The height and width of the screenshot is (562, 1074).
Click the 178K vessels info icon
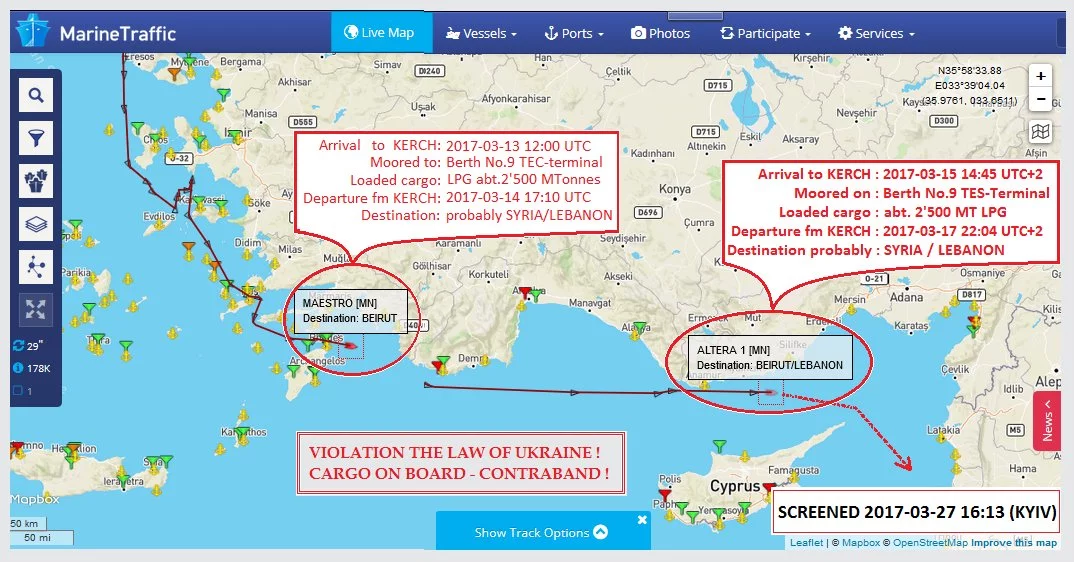tap(18, 368)
